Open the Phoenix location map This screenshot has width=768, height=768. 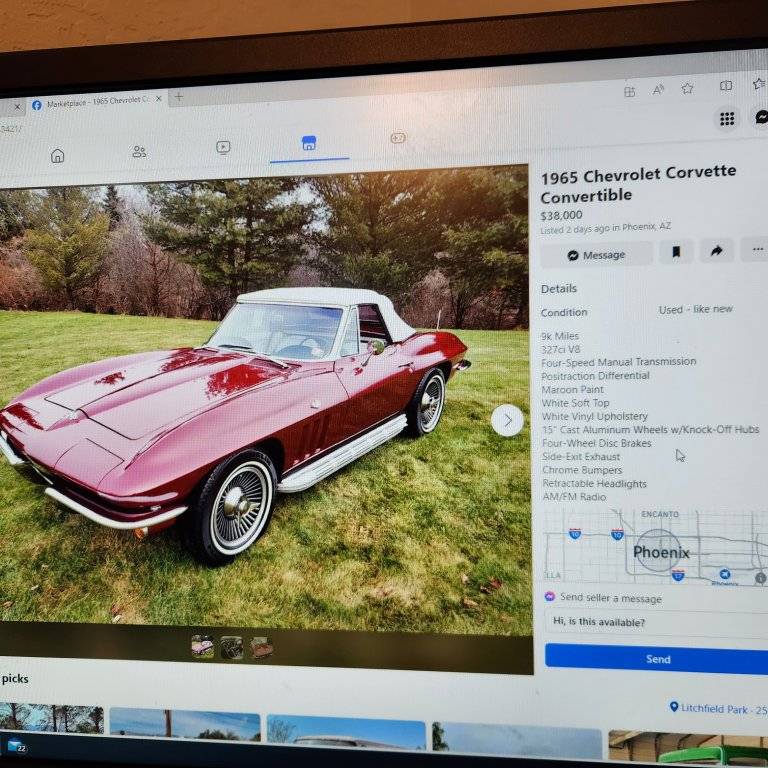point(655,548)
